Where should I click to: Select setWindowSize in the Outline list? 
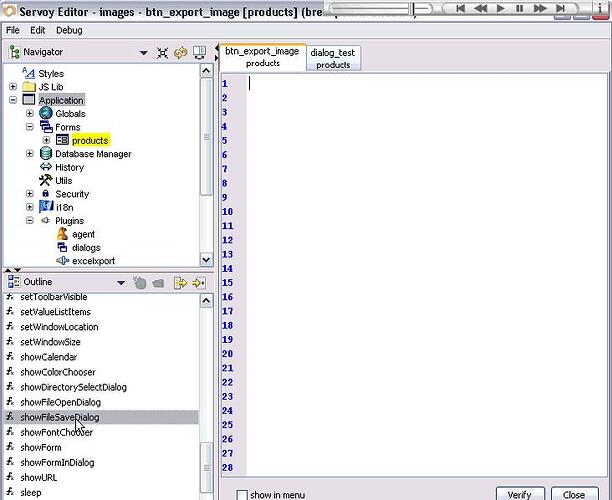point(101,342)
